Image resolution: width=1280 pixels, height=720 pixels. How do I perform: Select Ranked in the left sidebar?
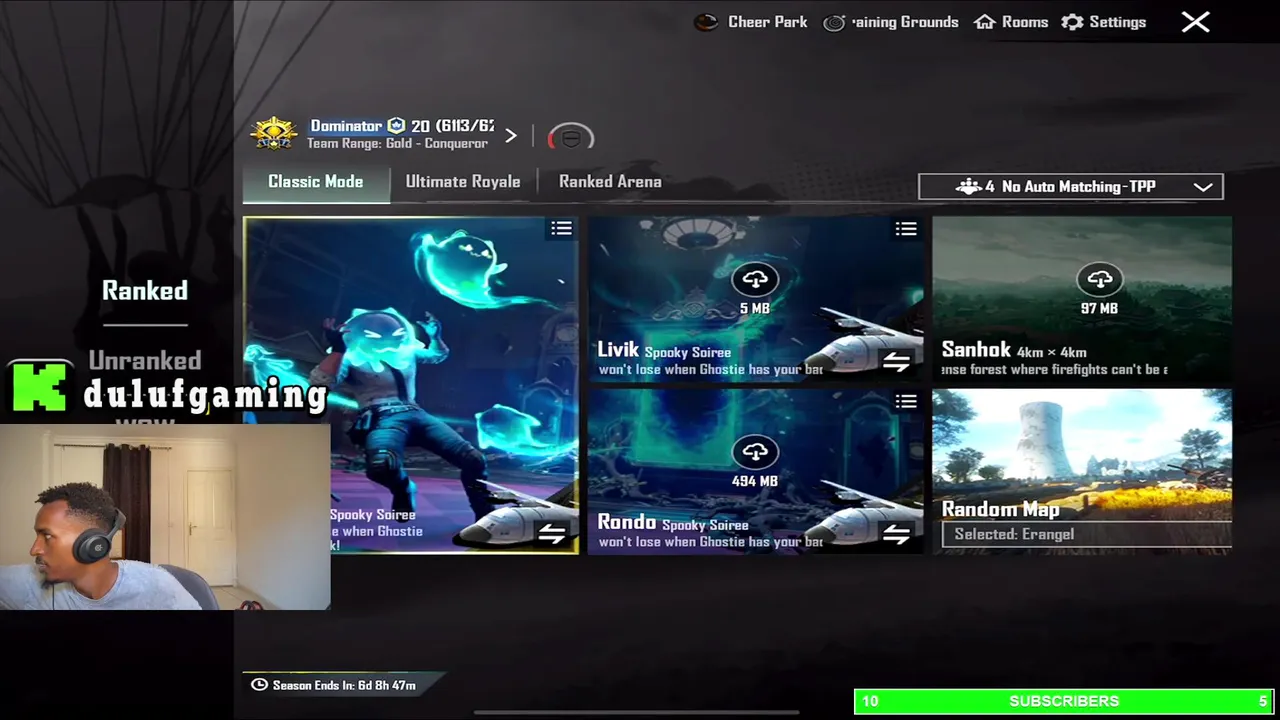(145, 291)
